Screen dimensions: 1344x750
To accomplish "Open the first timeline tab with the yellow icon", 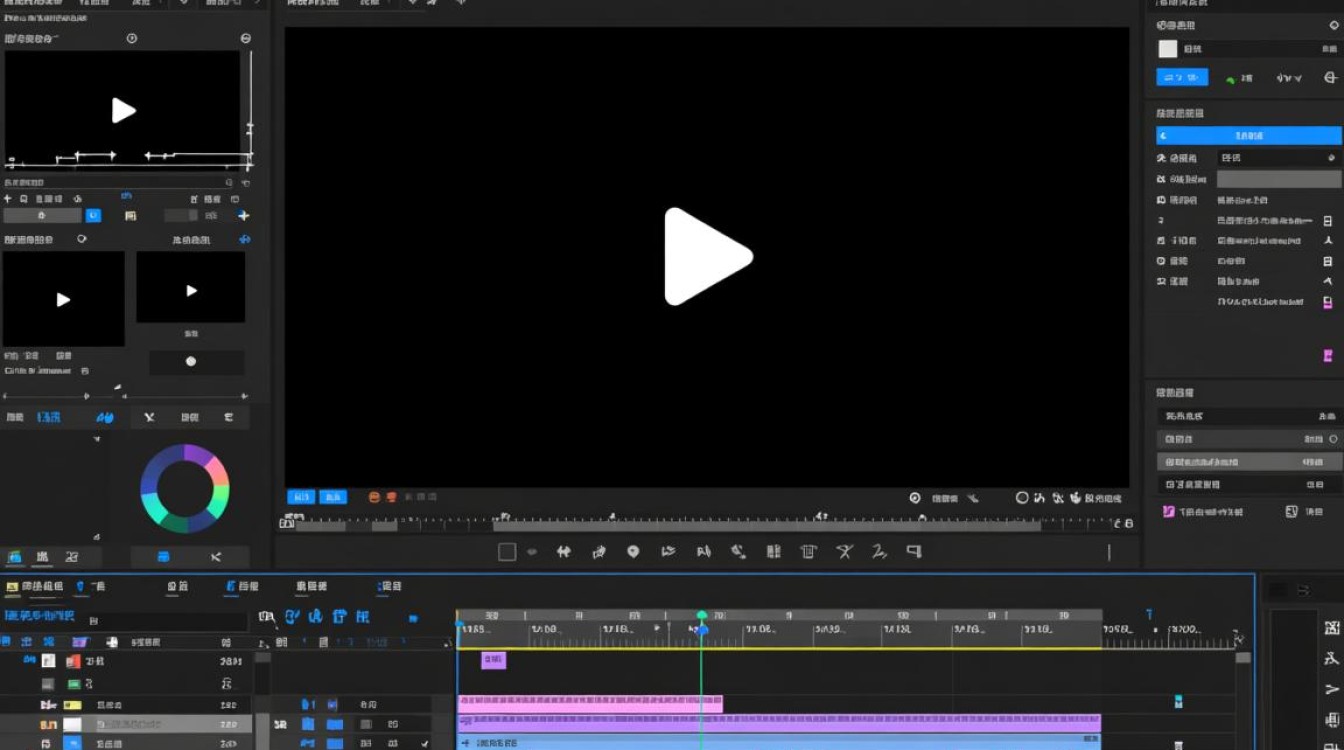I will coord(35,586).
